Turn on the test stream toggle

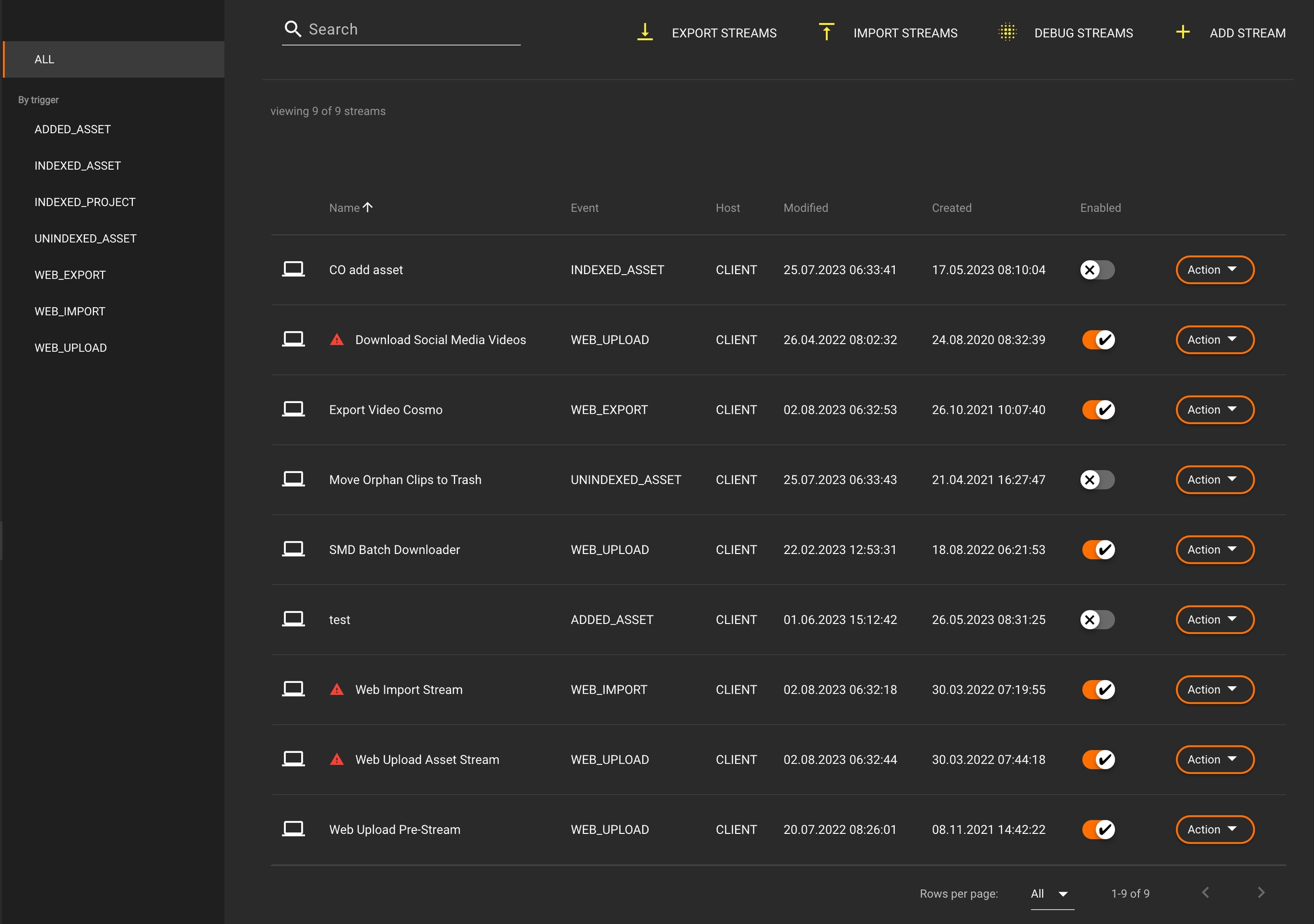1097,620
